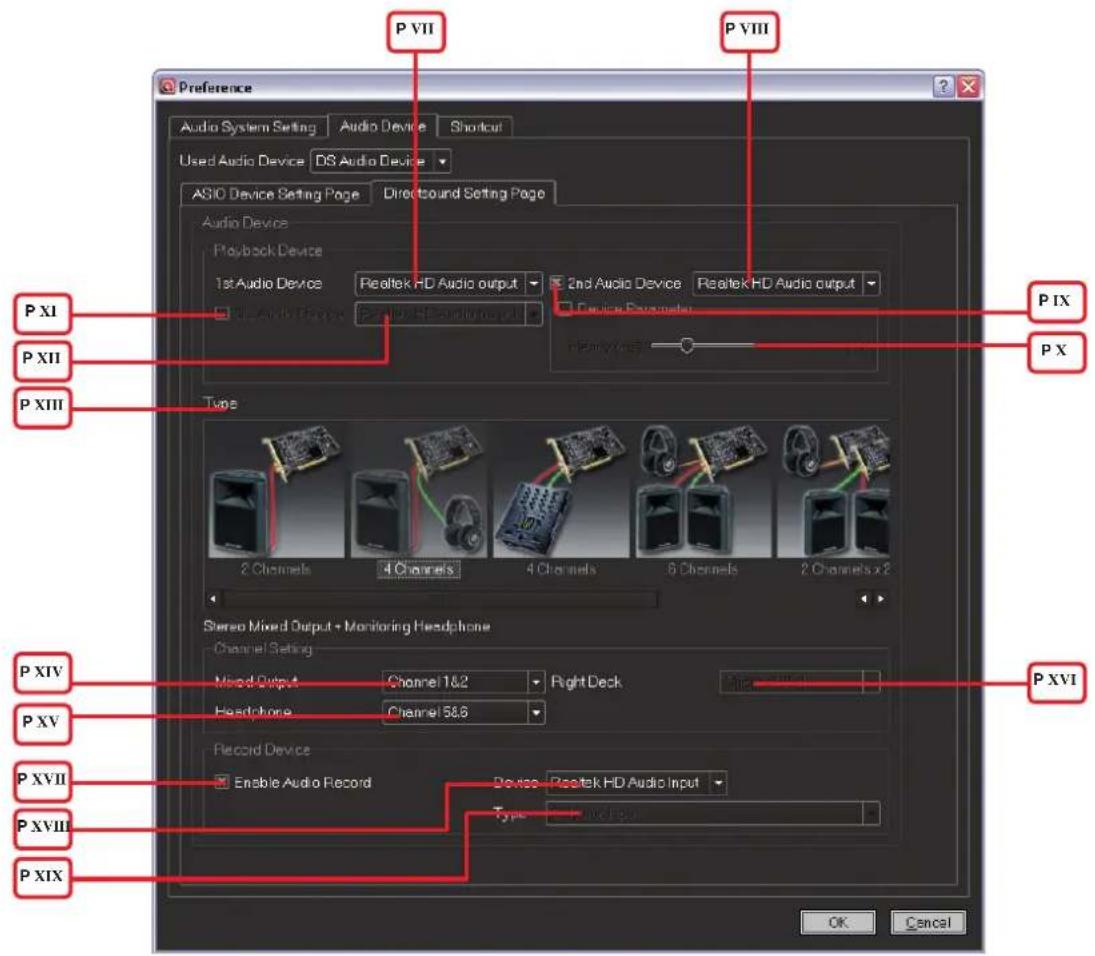1095x956 pixels.
Task: Click the device parameter slider handle
Action: coord(686,345)
